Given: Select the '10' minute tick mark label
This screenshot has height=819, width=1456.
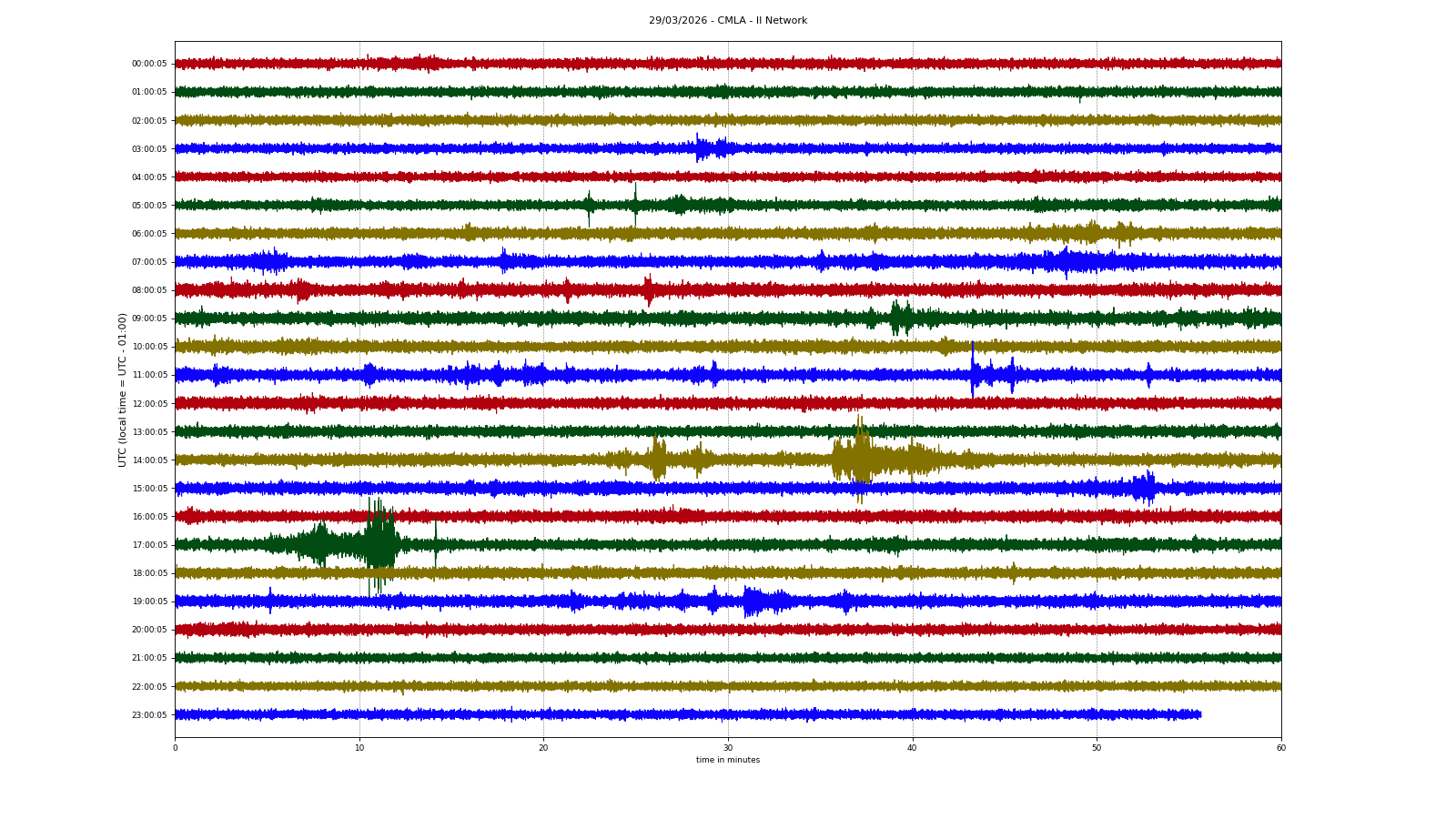Looking at the screenshot, I should click(x=359, y=748).
